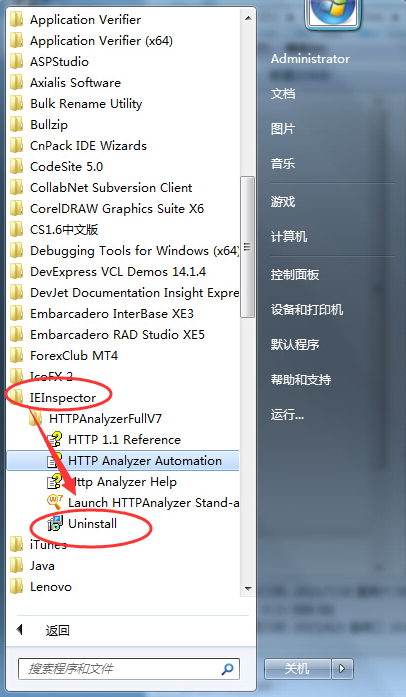Open Administrator user folder link
This screenshot has height=697, width=406.
(310, 59)
